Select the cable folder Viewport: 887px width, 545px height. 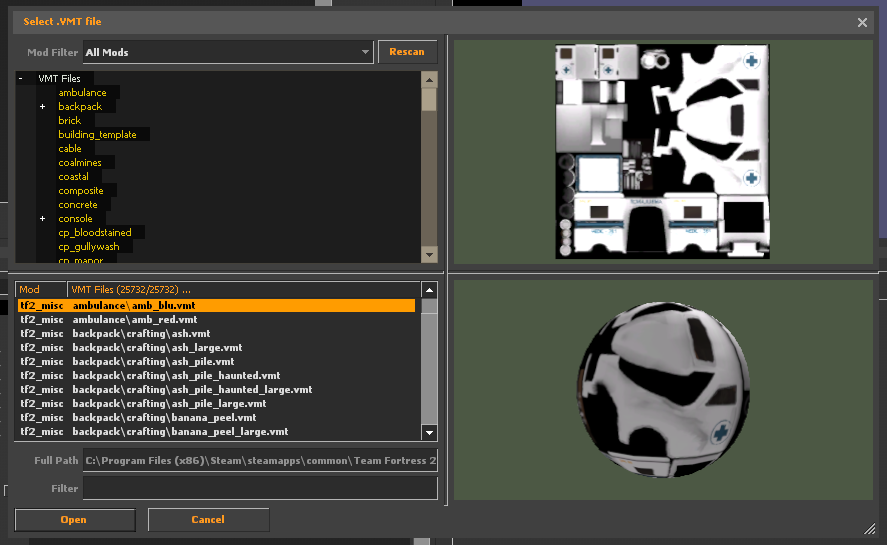pos(70,148)
